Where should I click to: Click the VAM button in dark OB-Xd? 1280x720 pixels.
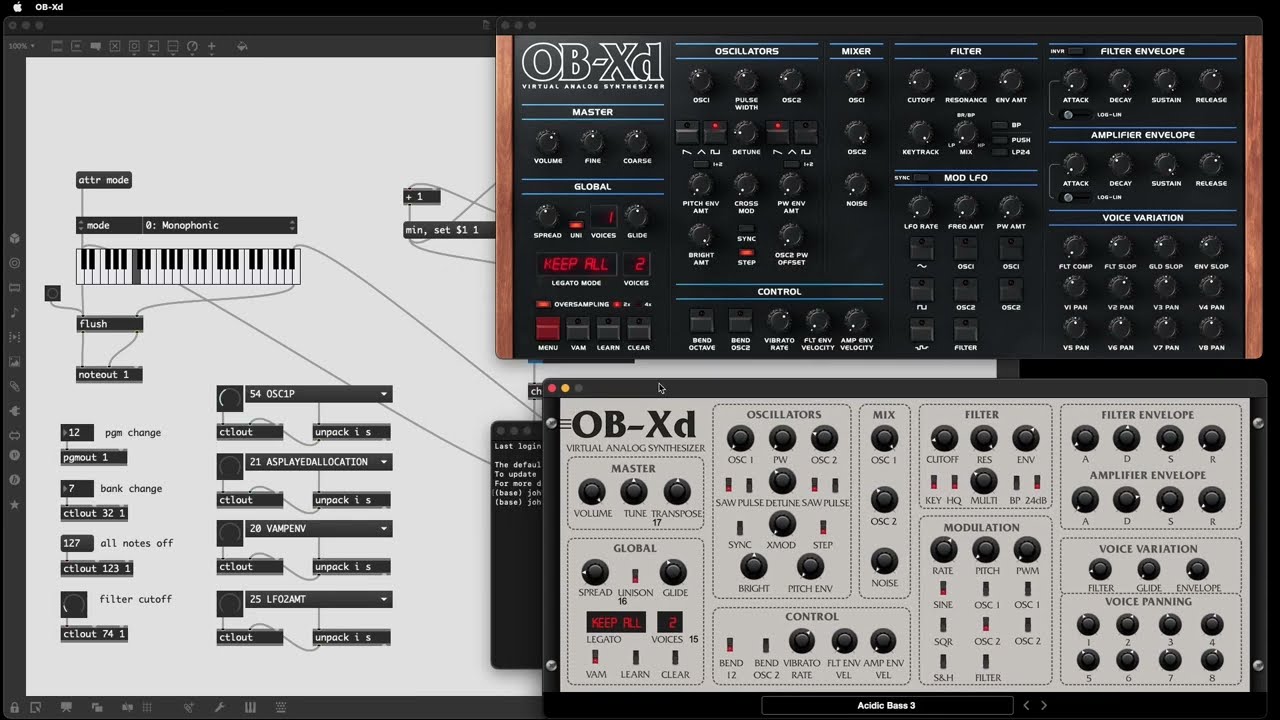tap(578, 329)
